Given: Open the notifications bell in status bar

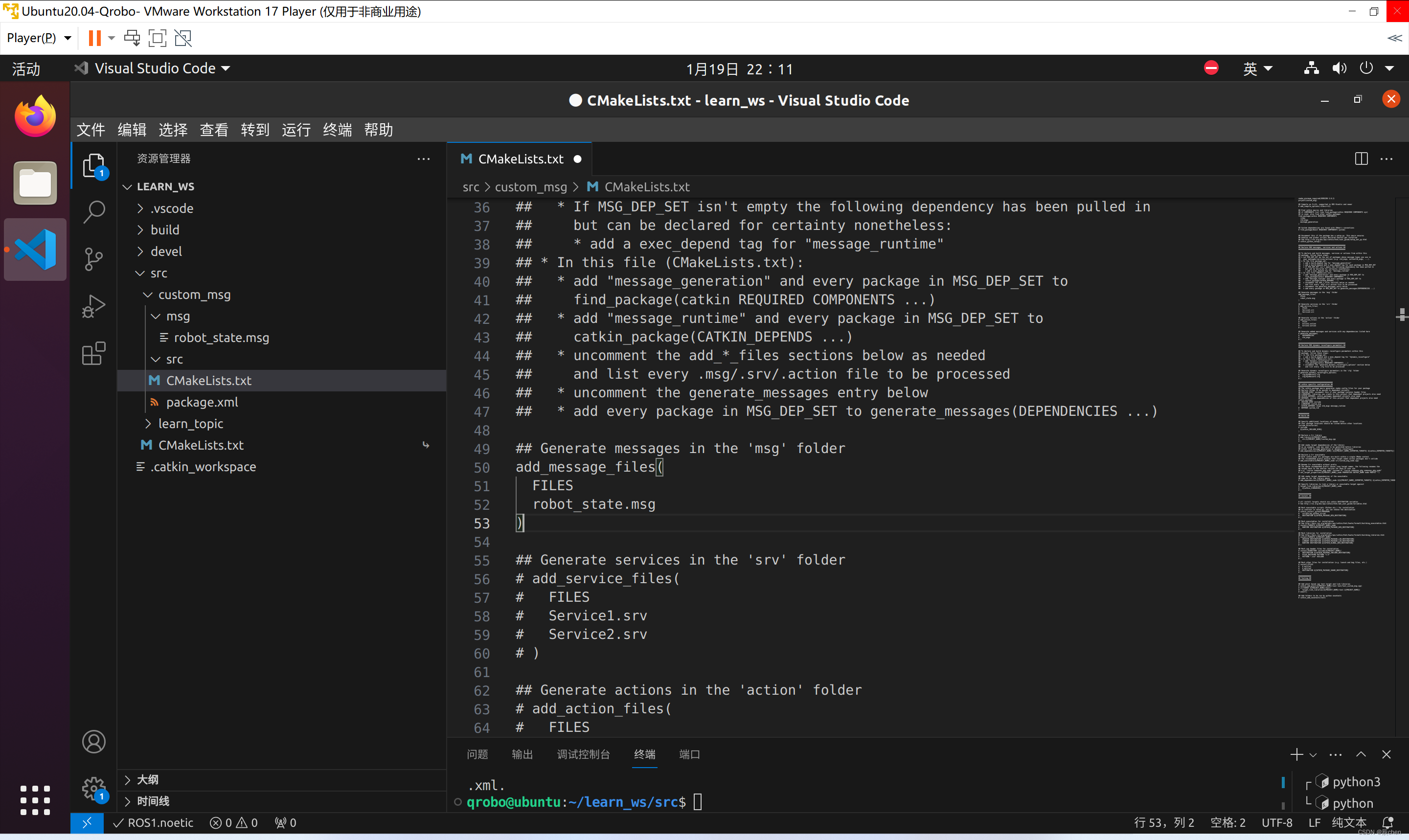Looking at the screenshot, I should 1387,822.
